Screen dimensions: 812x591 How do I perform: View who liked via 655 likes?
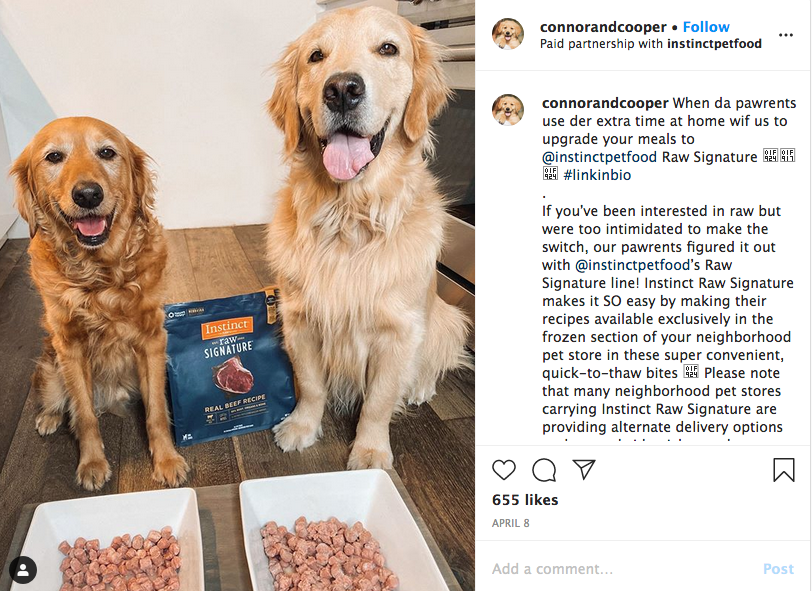pos(525,500)
